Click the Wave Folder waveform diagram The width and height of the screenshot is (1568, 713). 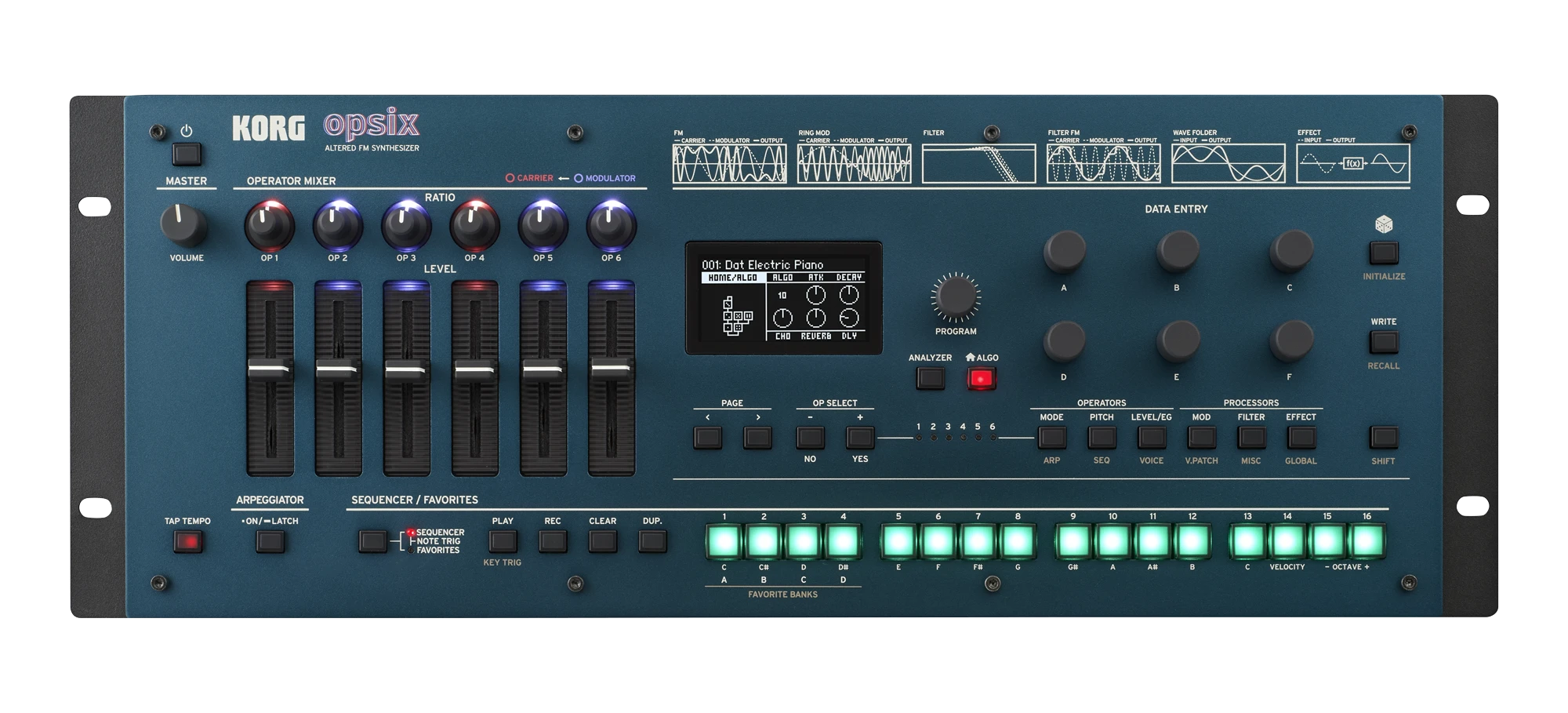(x=1228, y=164)
